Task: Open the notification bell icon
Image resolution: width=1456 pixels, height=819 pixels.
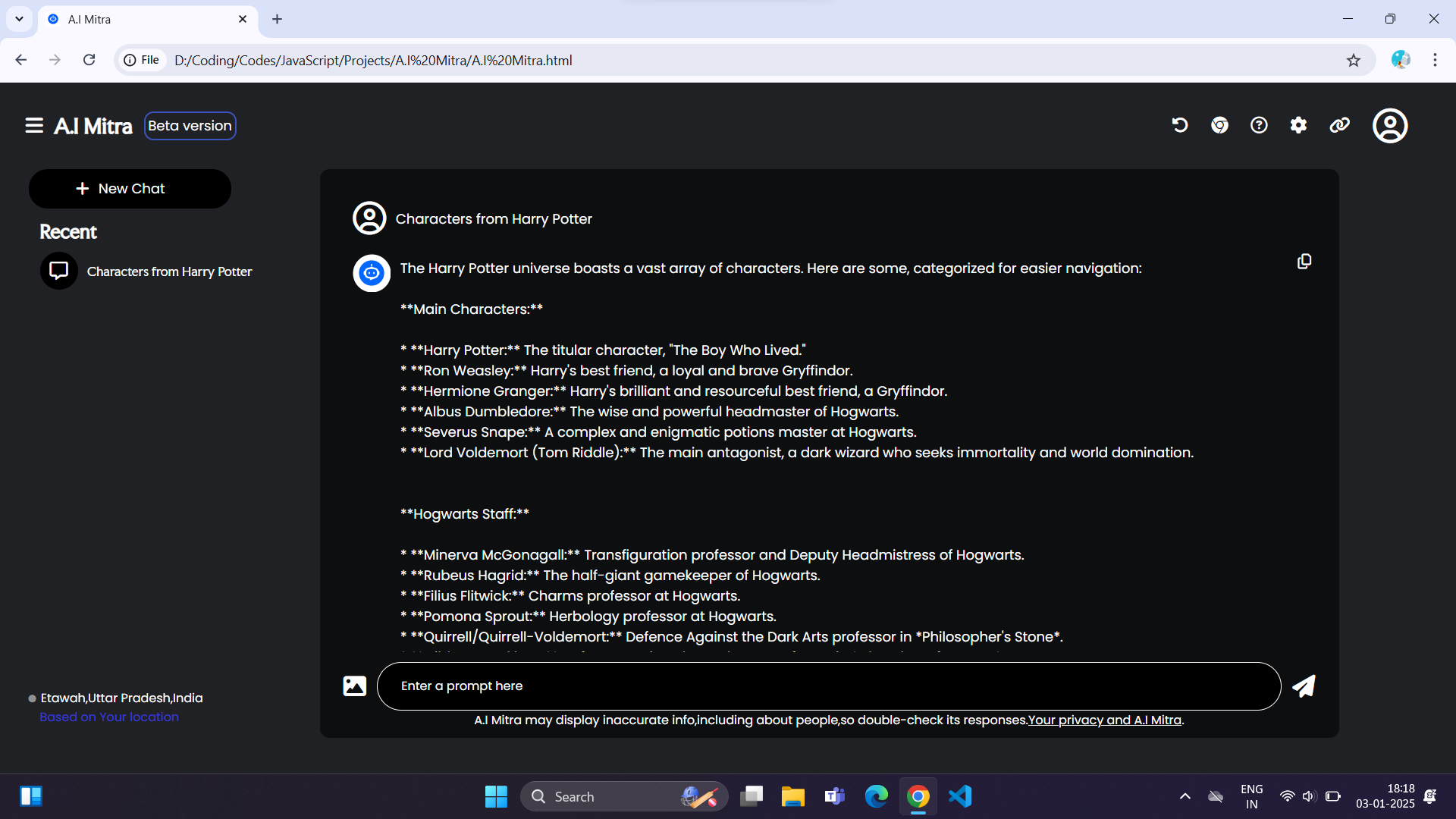Action: pyautogui.click(x=1430, y=796)
